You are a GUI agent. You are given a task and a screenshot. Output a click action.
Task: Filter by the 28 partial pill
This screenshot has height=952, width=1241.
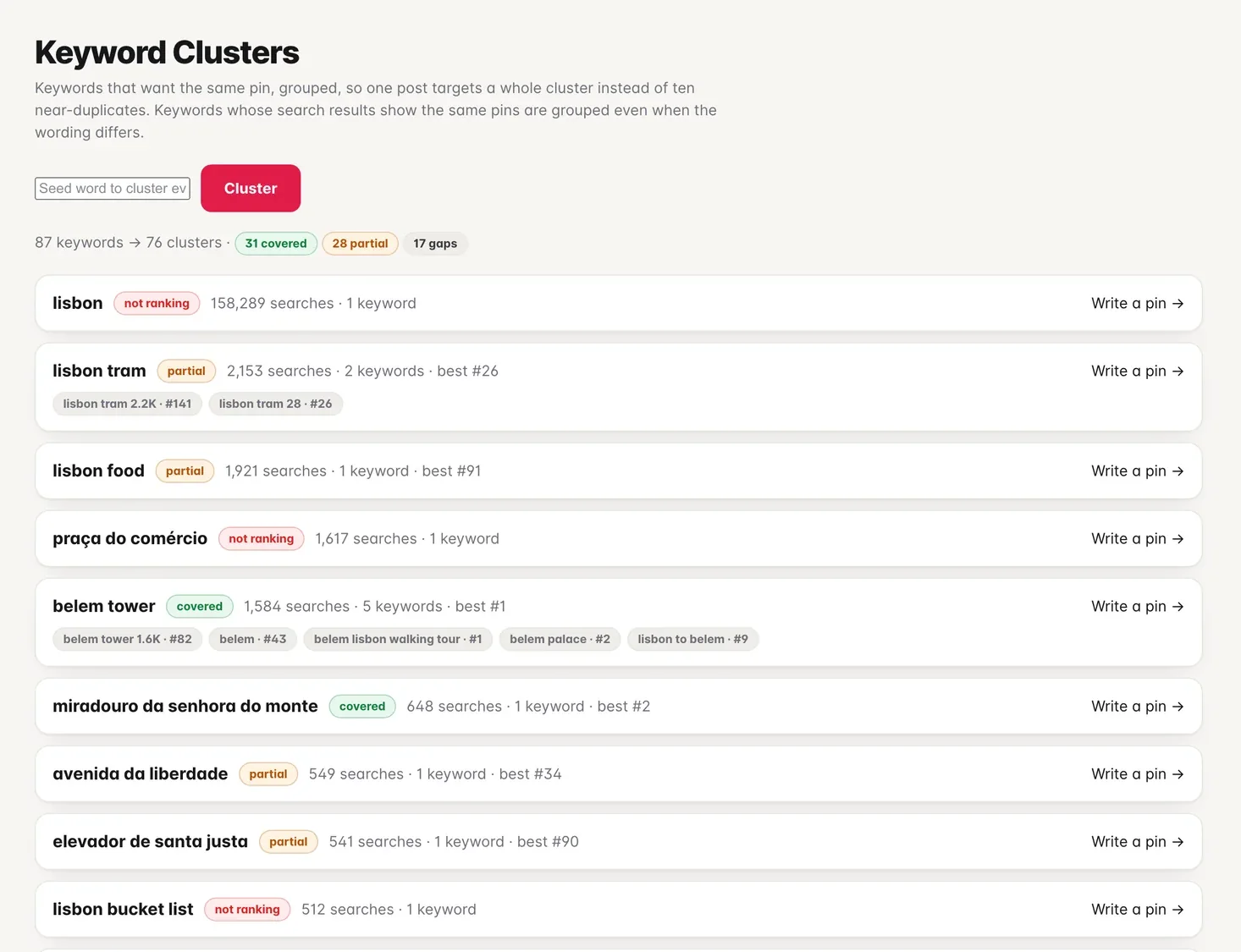360,243
